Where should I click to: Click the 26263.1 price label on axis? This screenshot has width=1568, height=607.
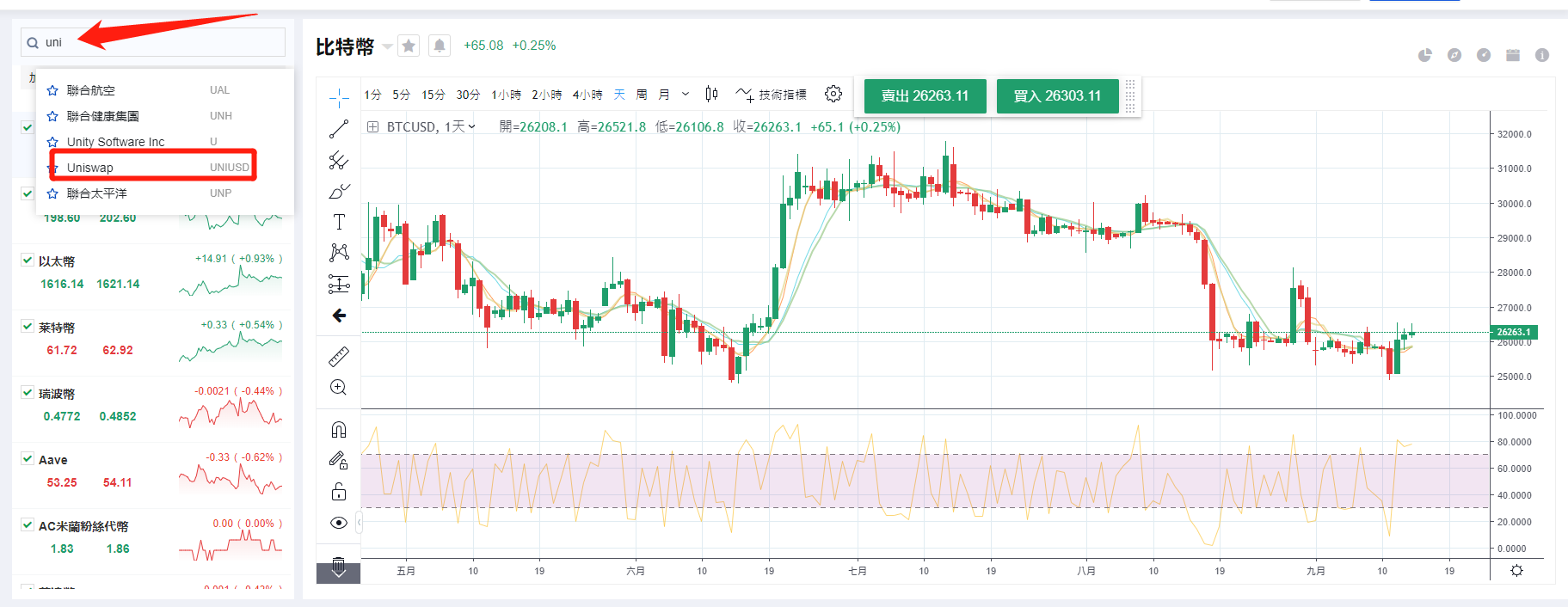tap(1513, 332)
